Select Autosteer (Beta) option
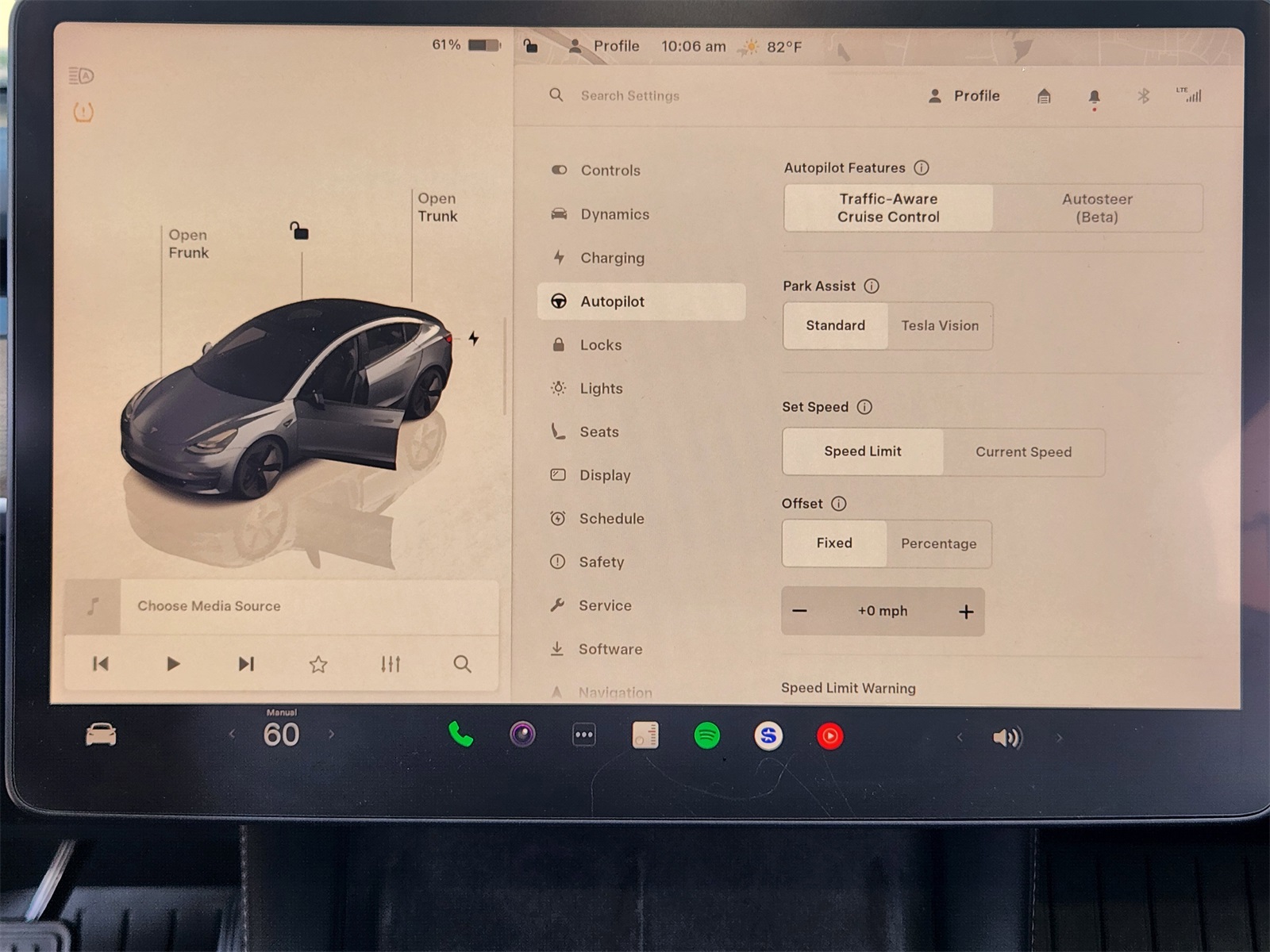 1097,208
